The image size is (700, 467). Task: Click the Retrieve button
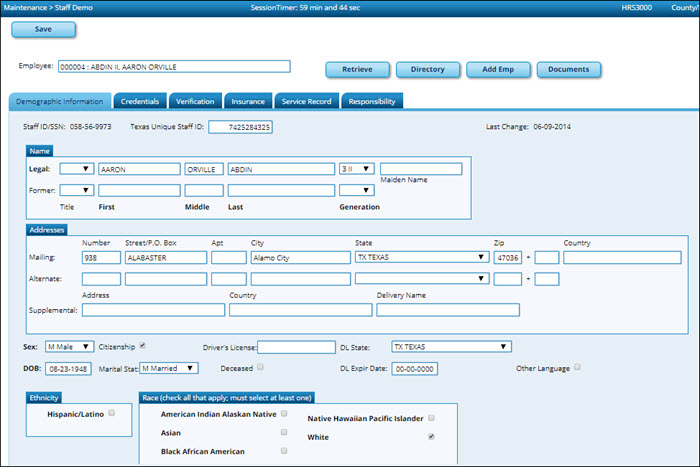coord(357,70)
